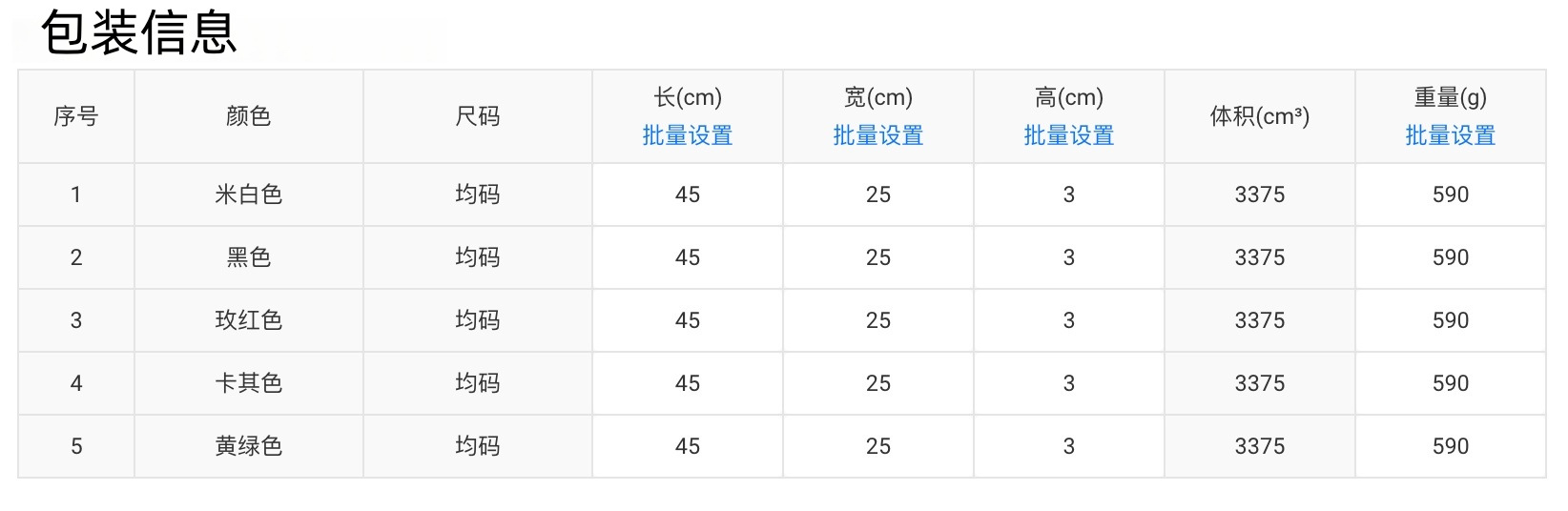
Task: Click volume value in row 1
Action: click(x=1260, y=194)
